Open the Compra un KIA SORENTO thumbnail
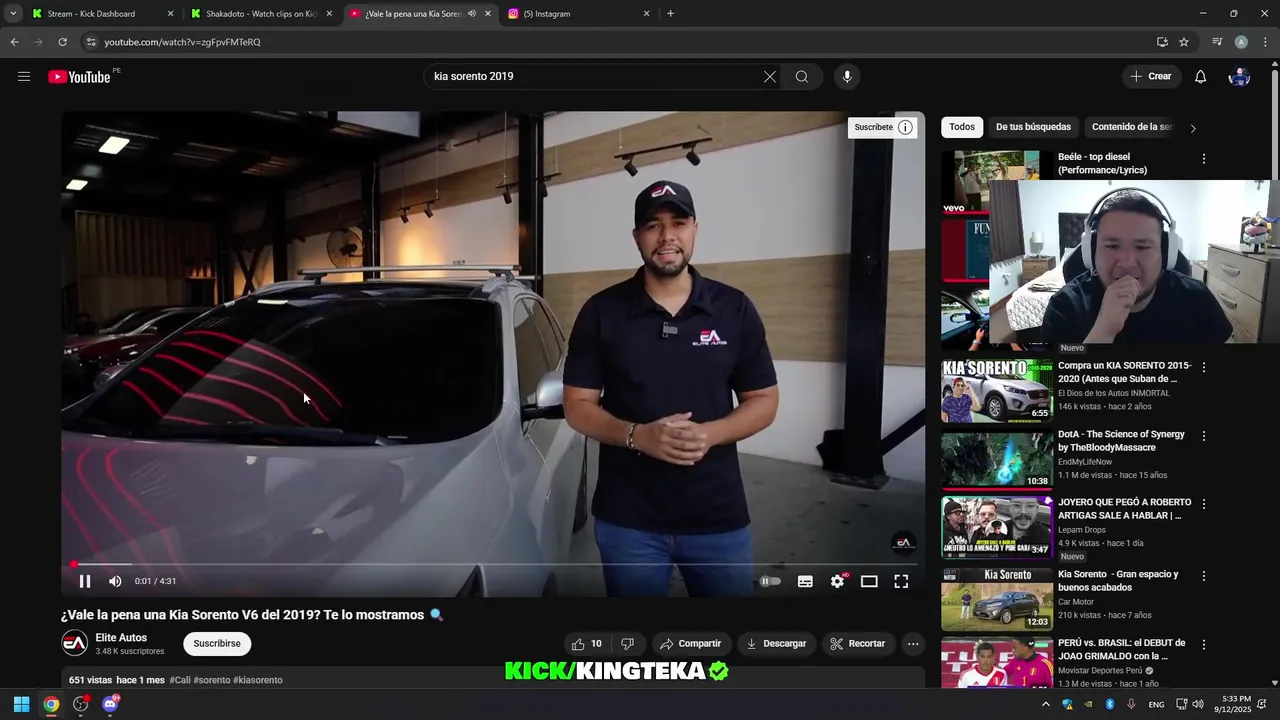 point(997,391)
